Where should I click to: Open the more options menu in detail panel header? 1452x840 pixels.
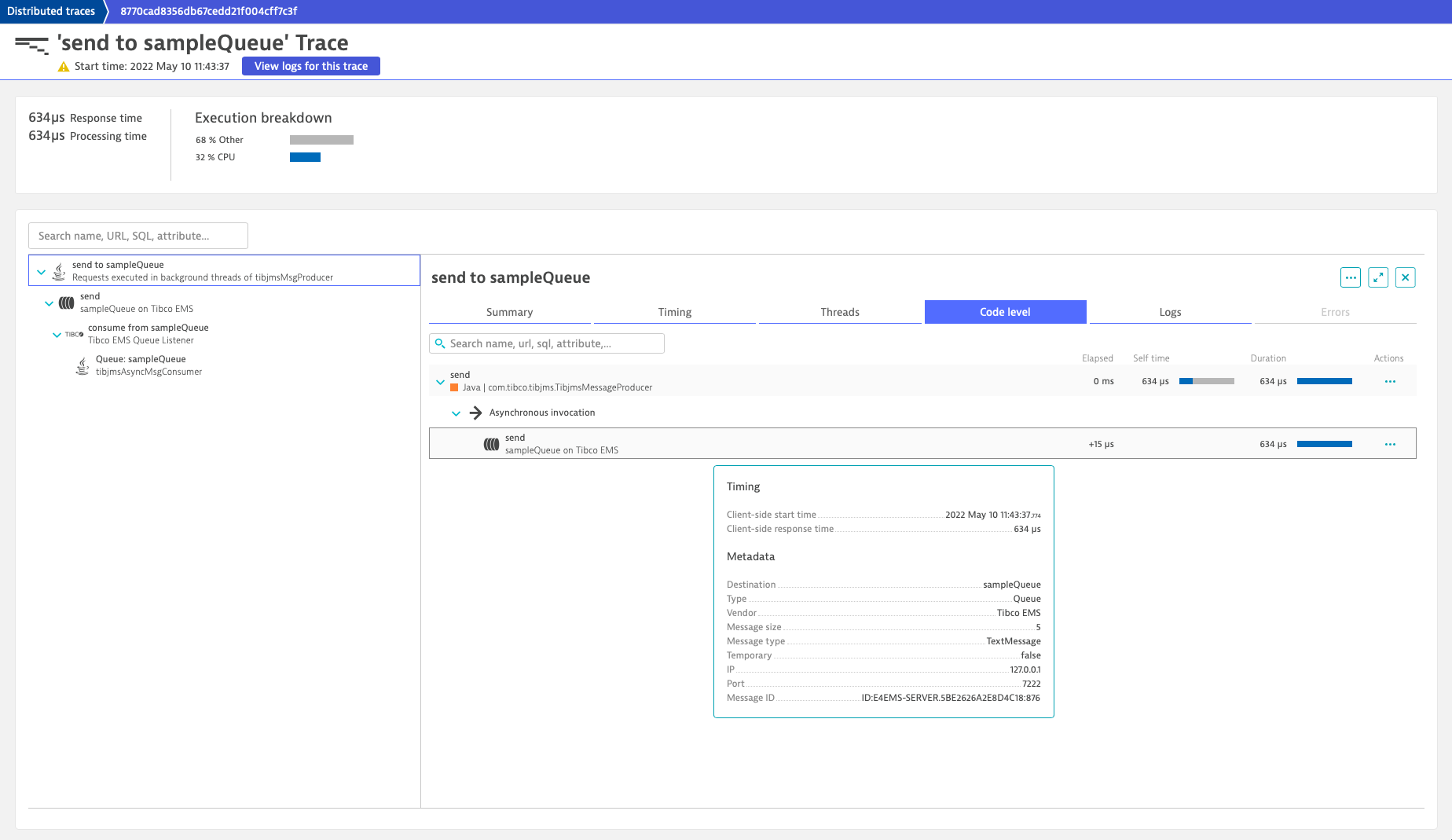[1351, 277]
